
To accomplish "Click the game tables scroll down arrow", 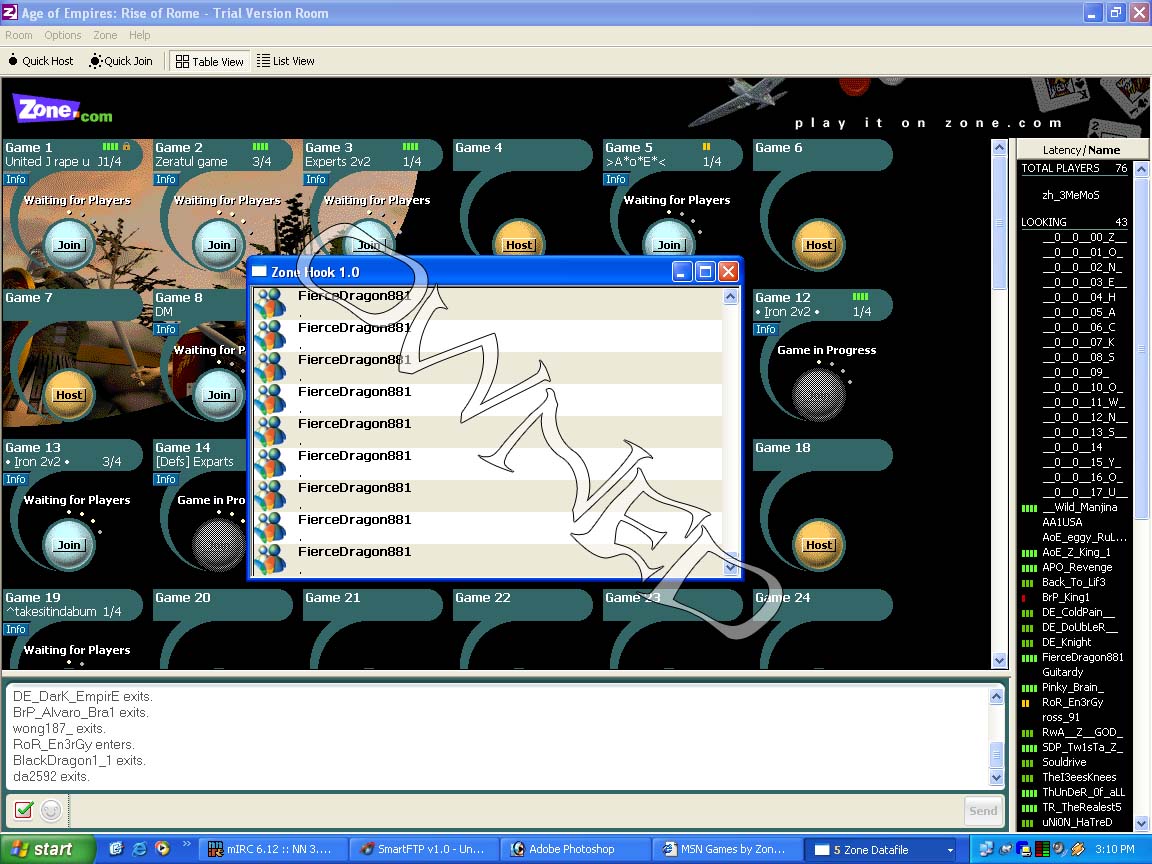I will (999, 660).
